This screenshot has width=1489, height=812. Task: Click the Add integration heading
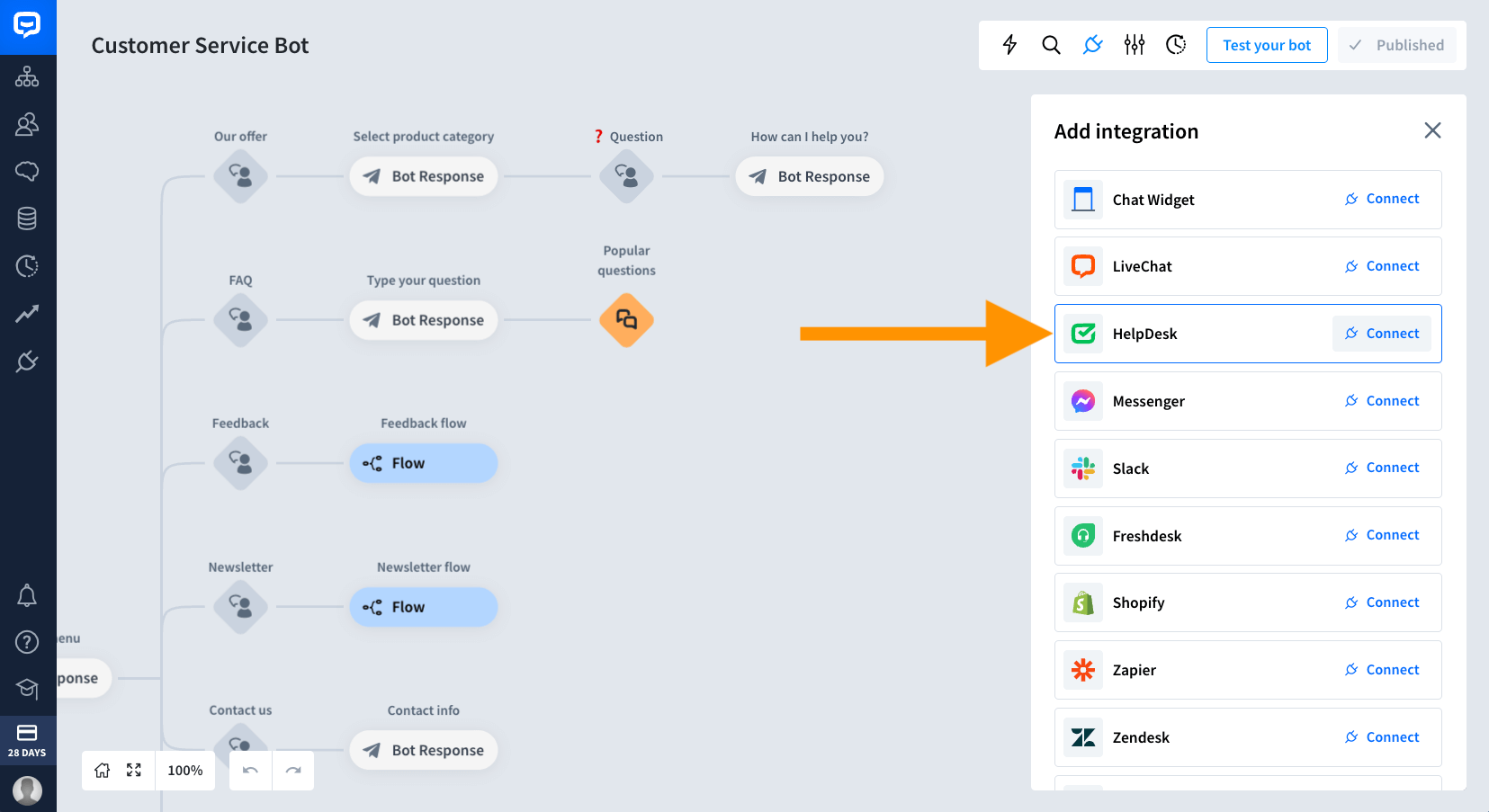1126,131
